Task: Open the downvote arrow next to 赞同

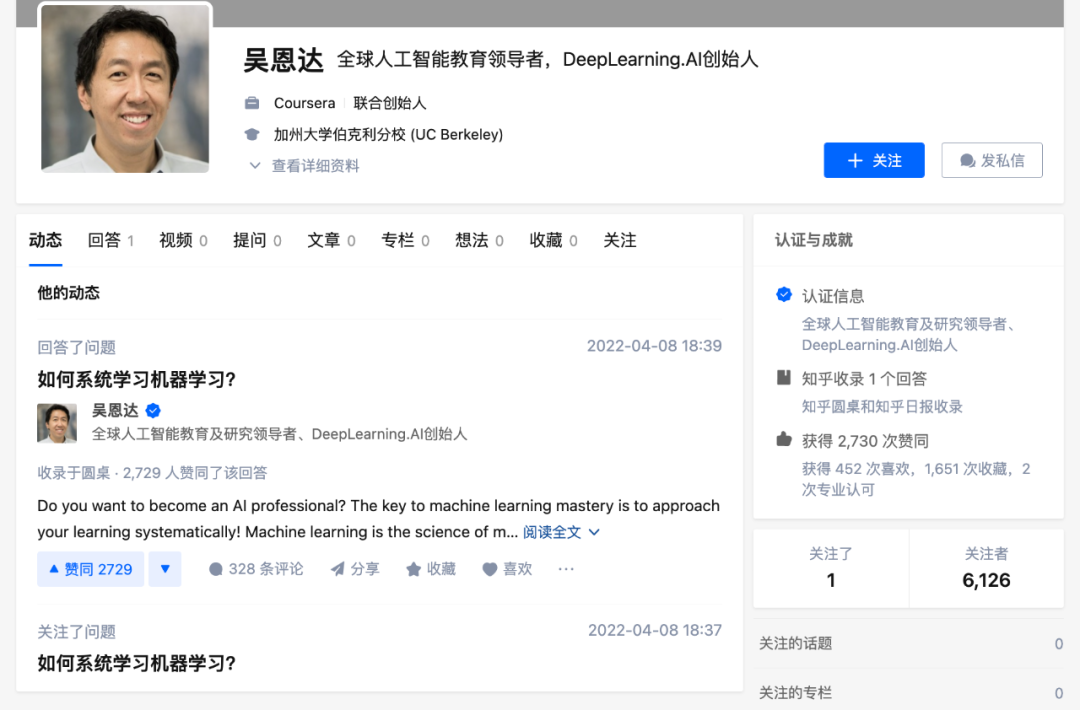Action: point(164,568)
